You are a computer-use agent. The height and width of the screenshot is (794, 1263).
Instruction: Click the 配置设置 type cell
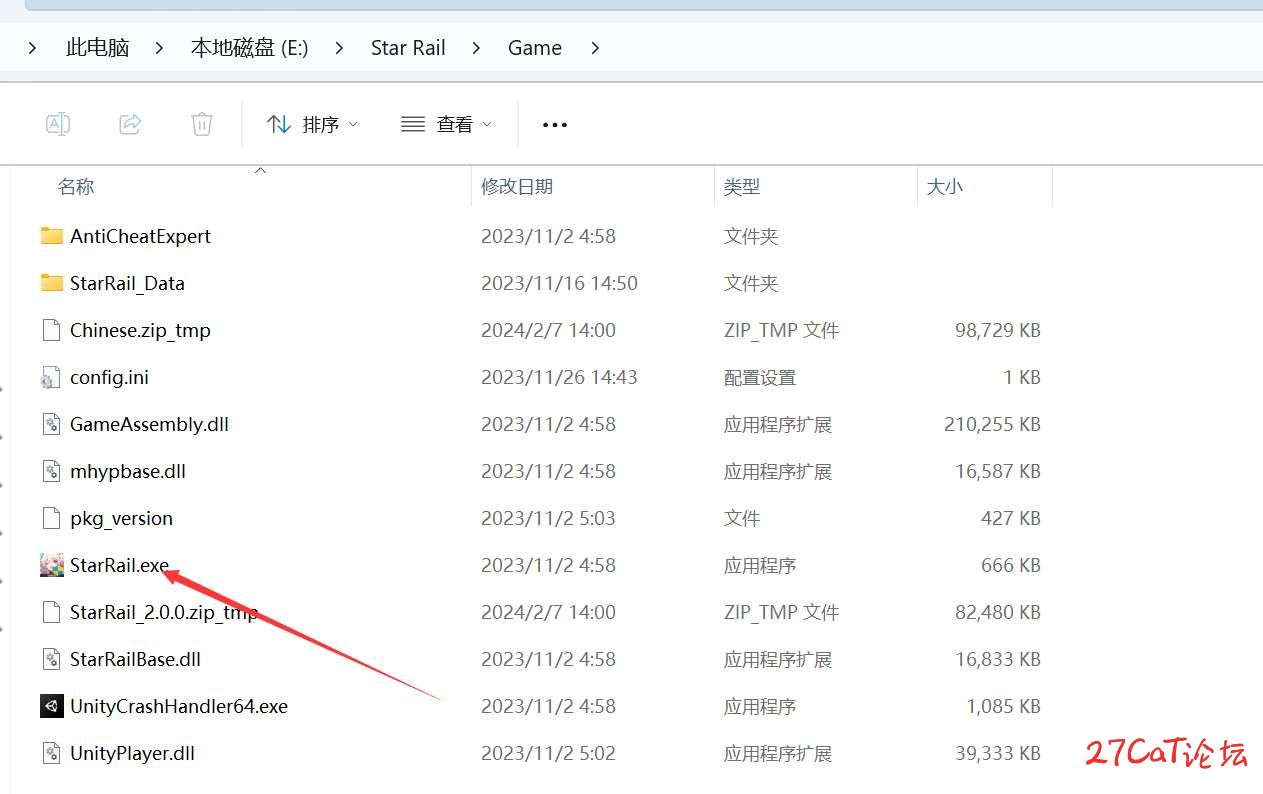coord(760,377)
